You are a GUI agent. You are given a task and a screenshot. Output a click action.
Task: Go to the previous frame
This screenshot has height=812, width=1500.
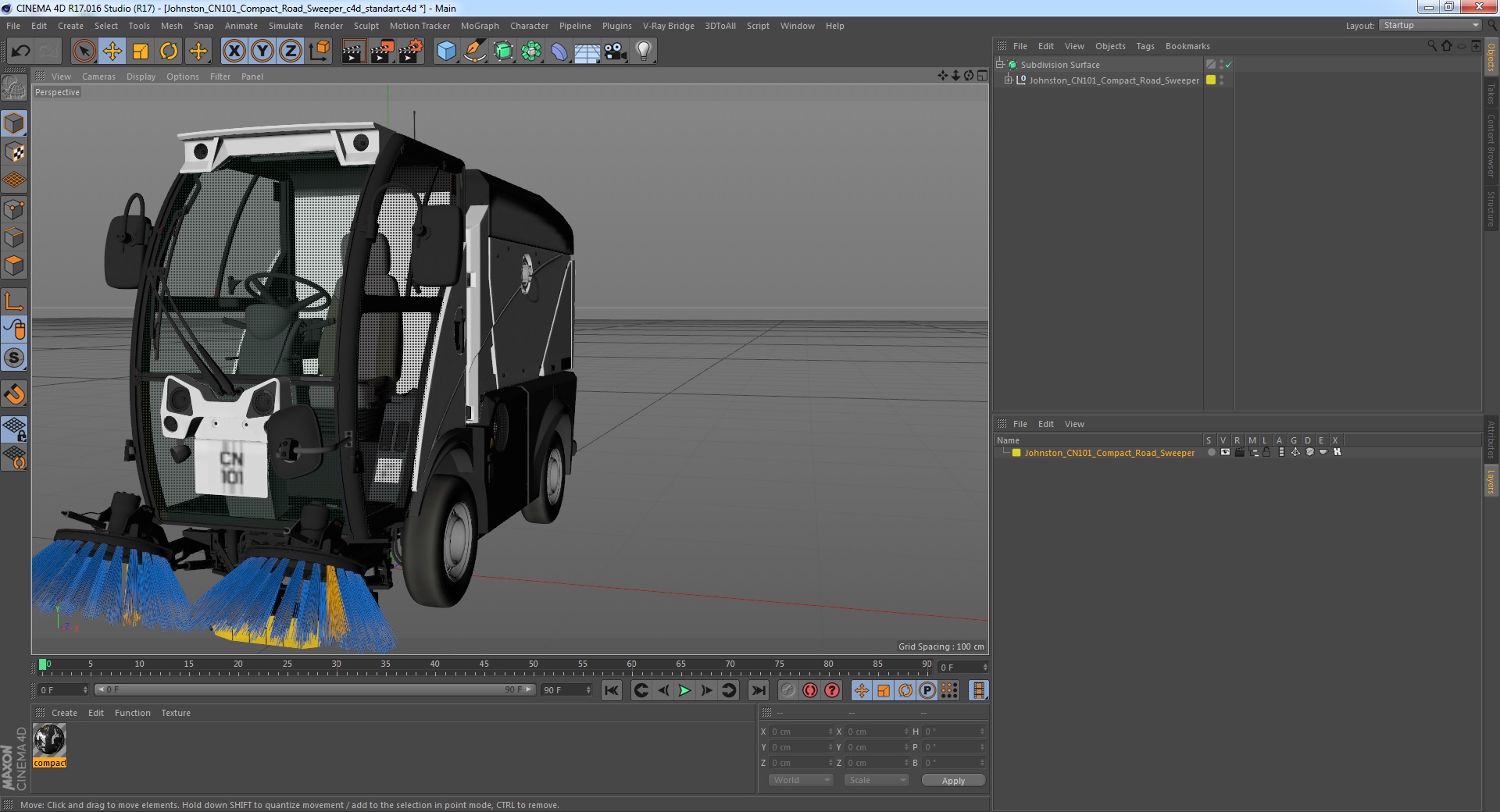(662, 690)
